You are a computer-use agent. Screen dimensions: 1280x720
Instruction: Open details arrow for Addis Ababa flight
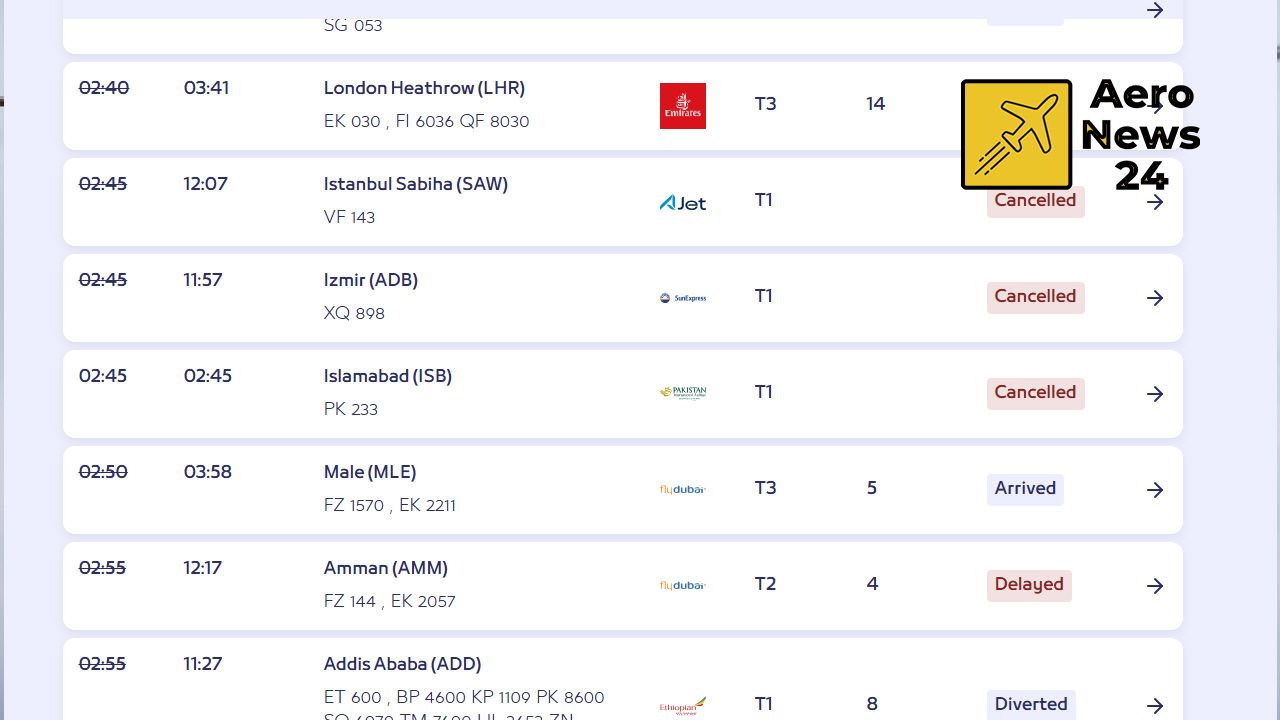1155,706
